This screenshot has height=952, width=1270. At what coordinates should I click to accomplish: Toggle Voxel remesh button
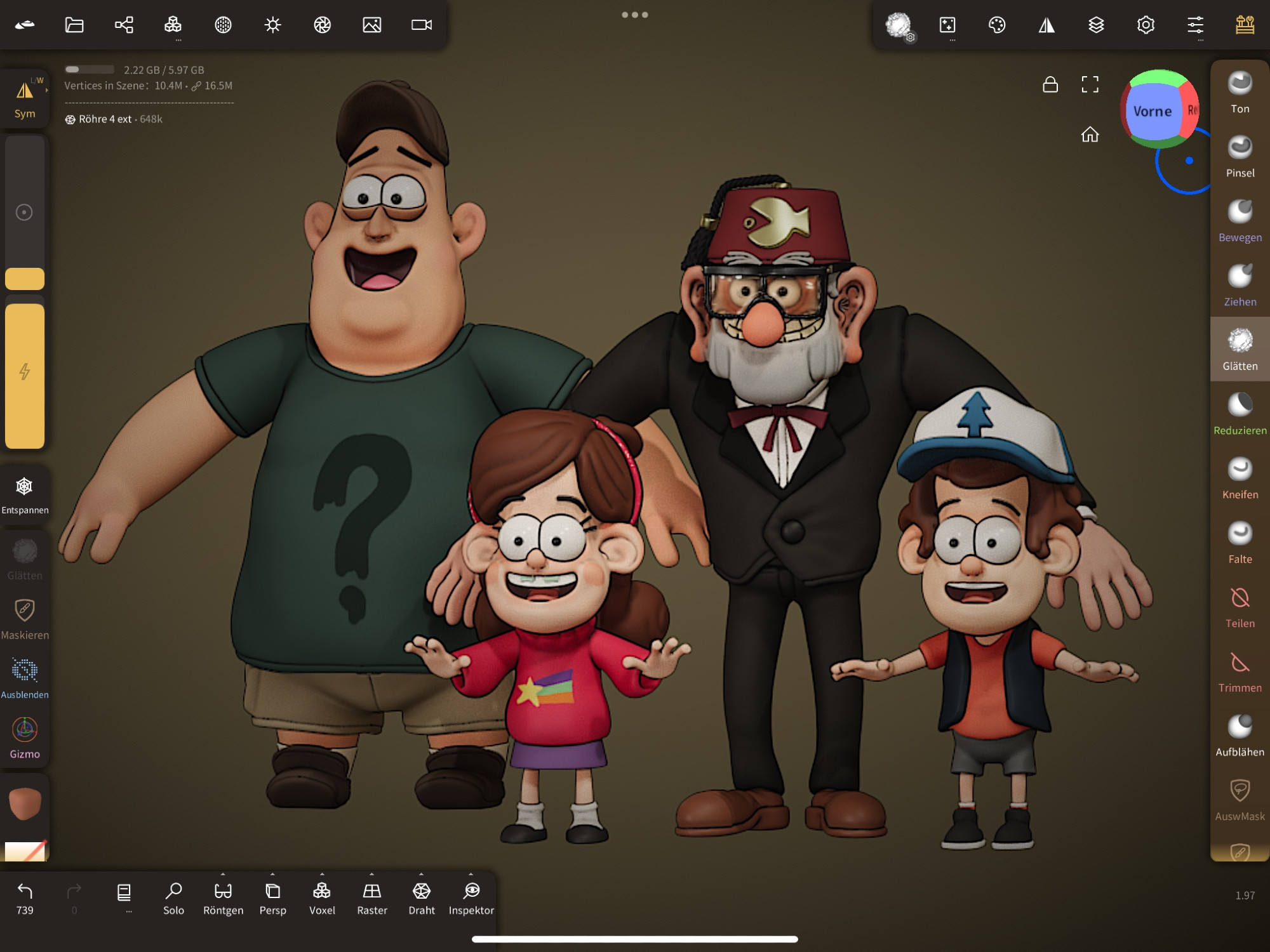coord(322,899)
